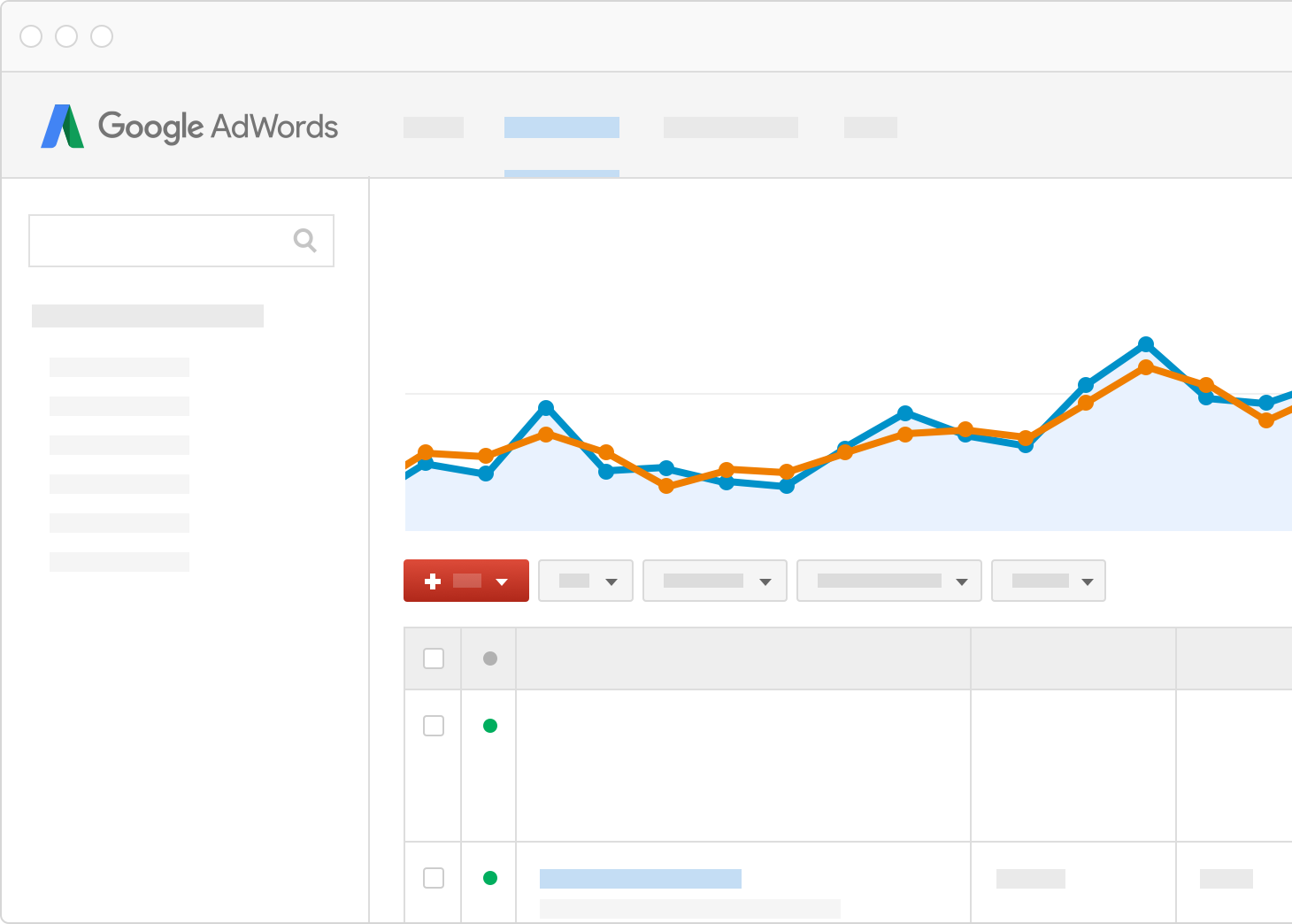Screen dimensions: 1292x924
Task: Tick the checkbox of the first table row
Action: pos(434,726)
